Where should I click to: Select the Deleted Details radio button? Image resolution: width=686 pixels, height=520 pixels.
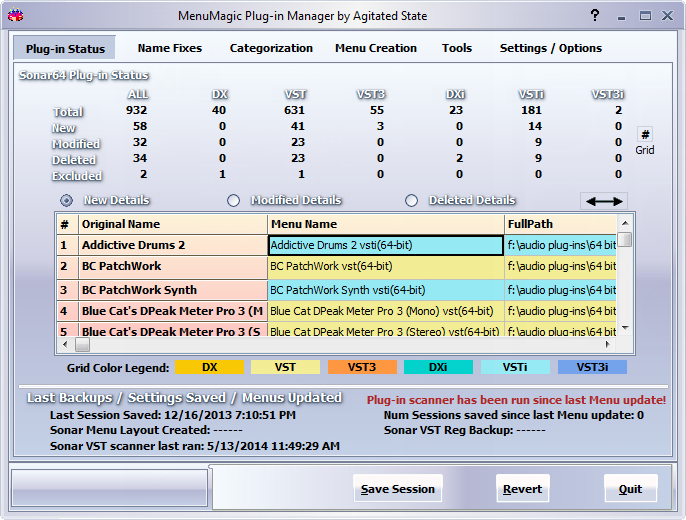(411, 200)
